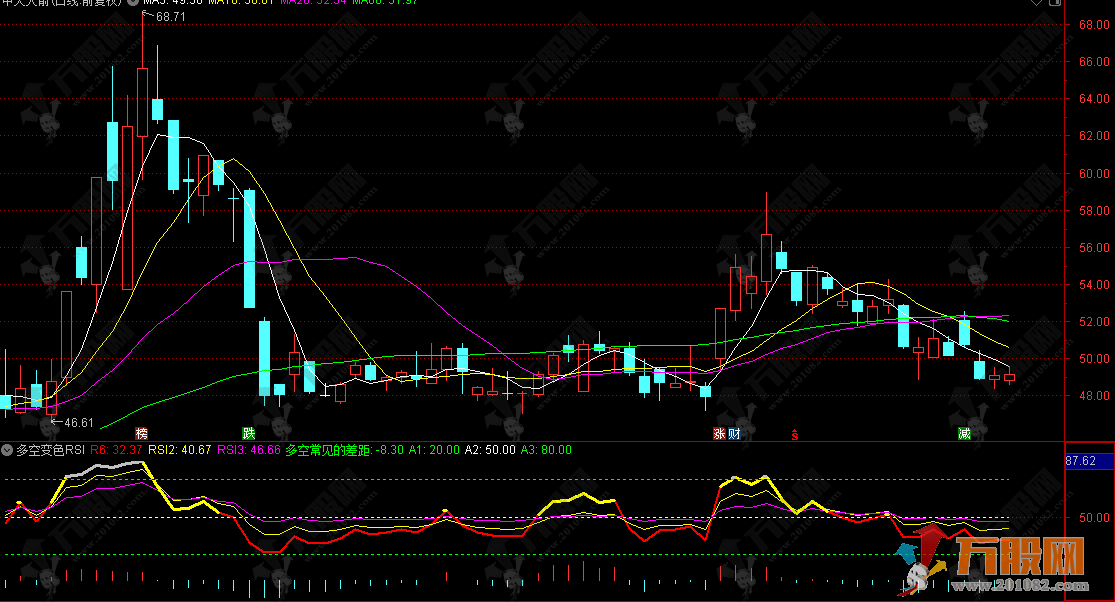Screen dimensions: 1115x602
Task: Click the 68.71 highest price annotation
Action: (169, 18)
